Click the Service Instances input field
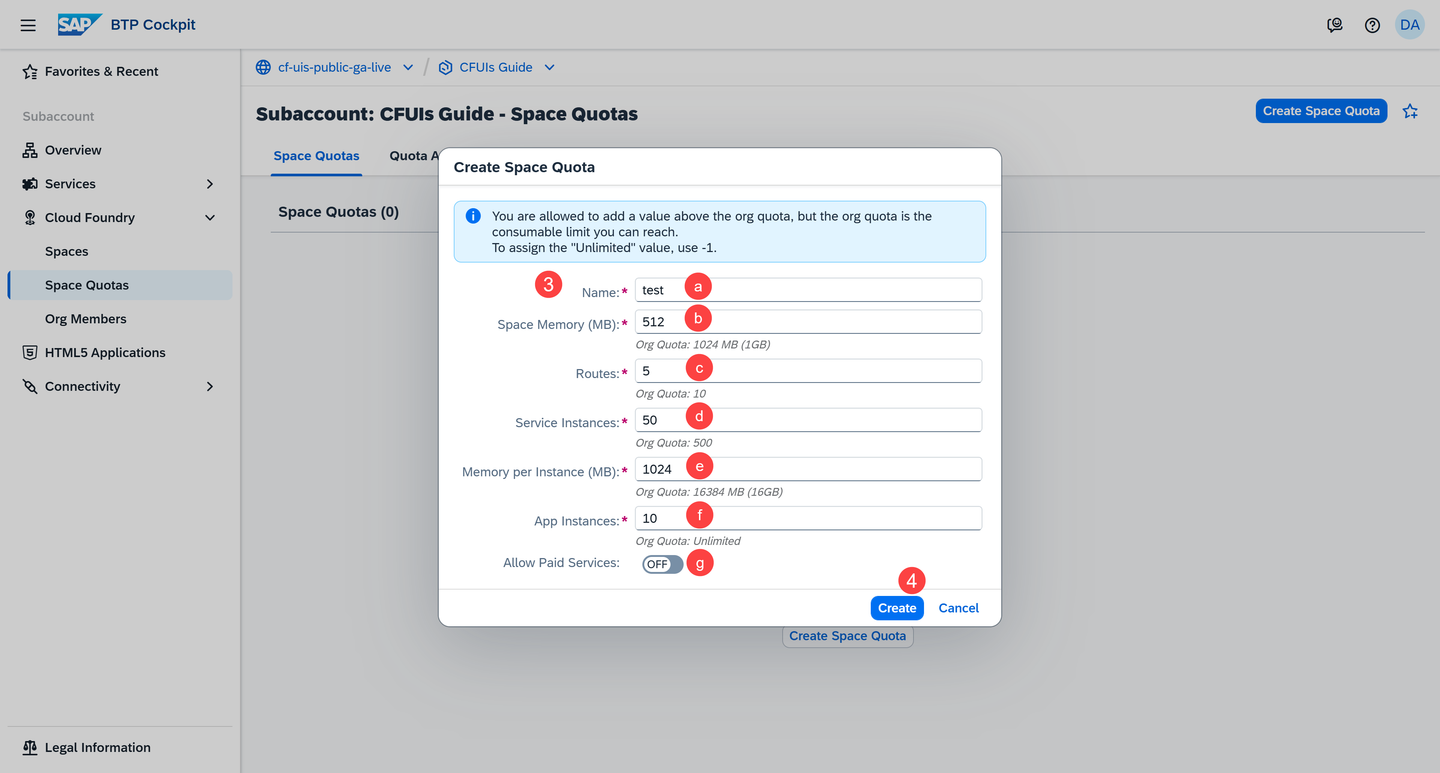This screenshot has width=1440, height=773. (808, 420)
